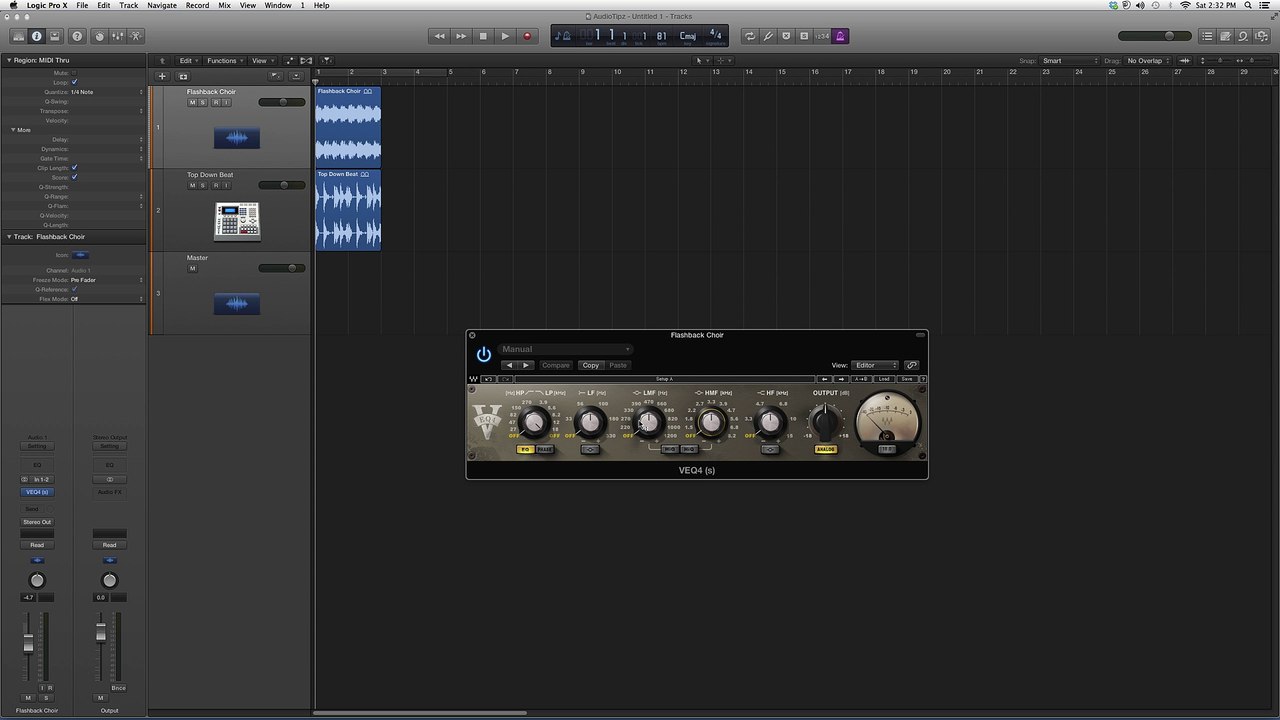Toggle the purple Metronome button

[x=840, y=36]
